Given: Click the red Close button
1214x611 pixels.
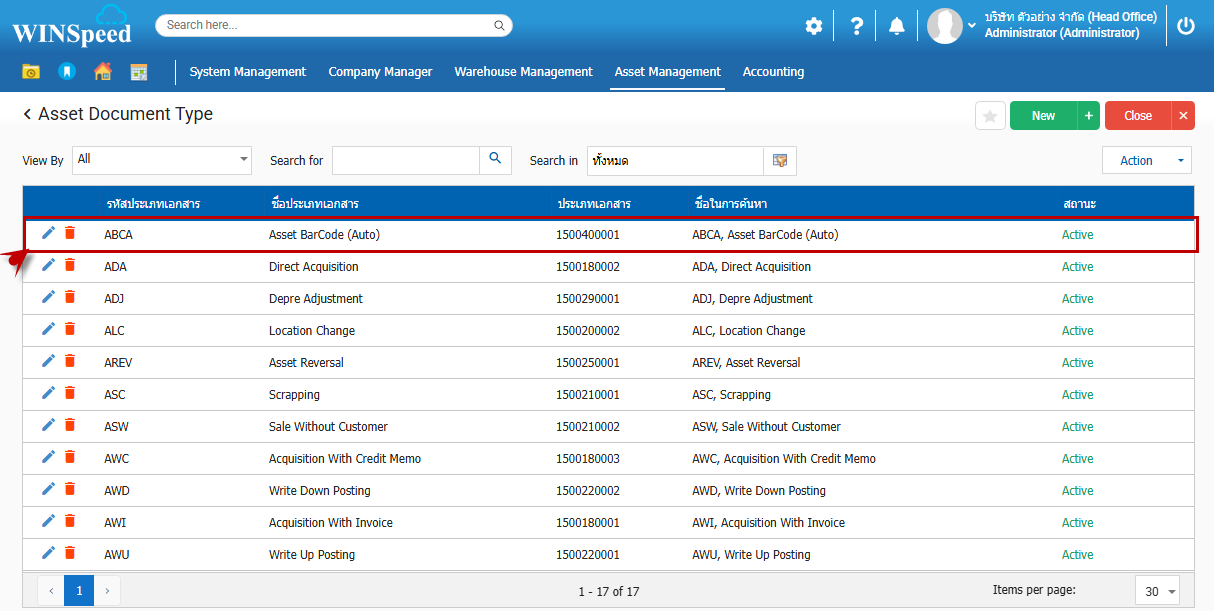Looking at the screenshot, I should [x=1137, y=116].
